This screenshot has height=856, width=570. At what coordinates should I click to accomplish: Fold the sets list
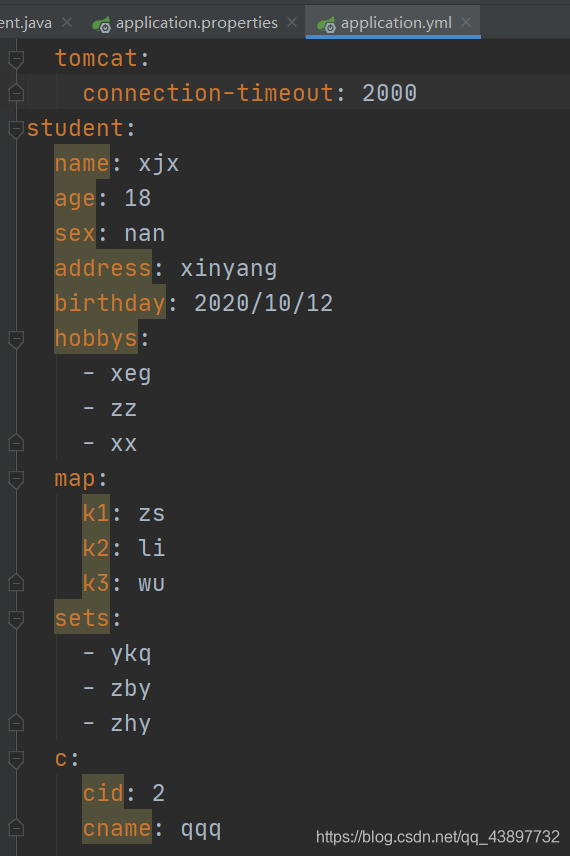pyautogui.click(x=16, y=619)
